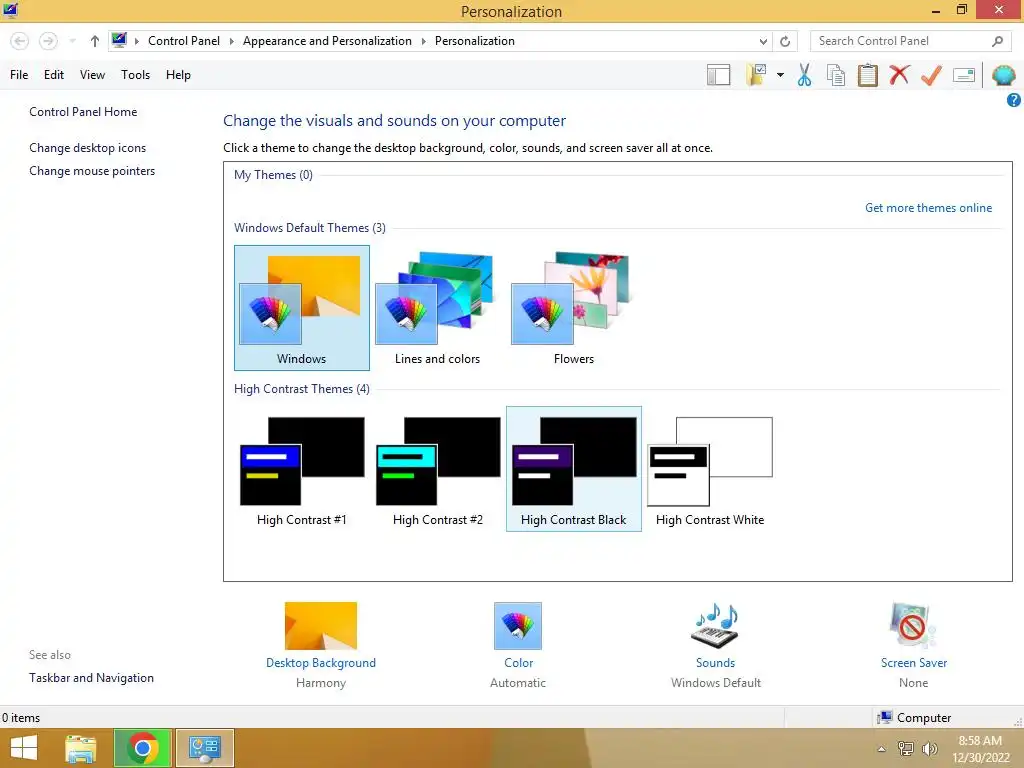Open Desktop Background Harmony settings
1024x768 pixels.
[321, 645]
